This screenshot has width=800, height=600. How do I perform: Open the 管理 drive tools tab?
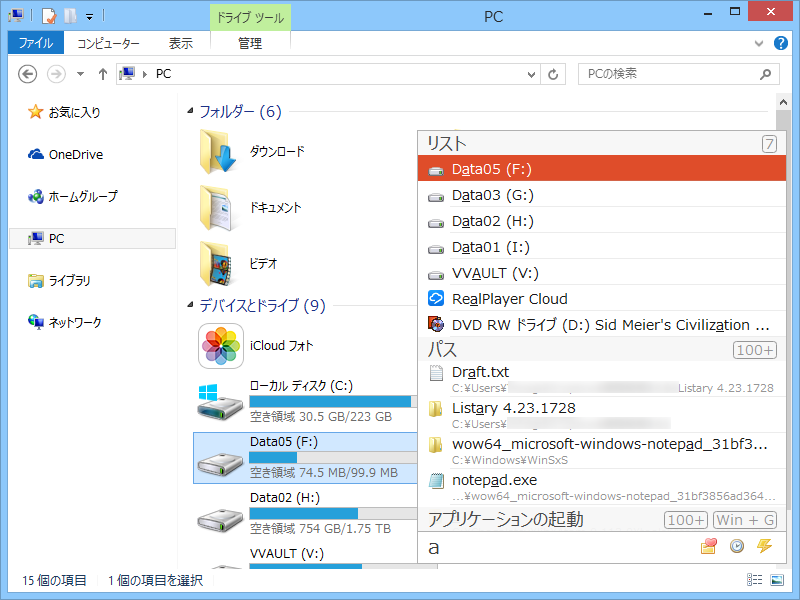(x=249, y=43)
